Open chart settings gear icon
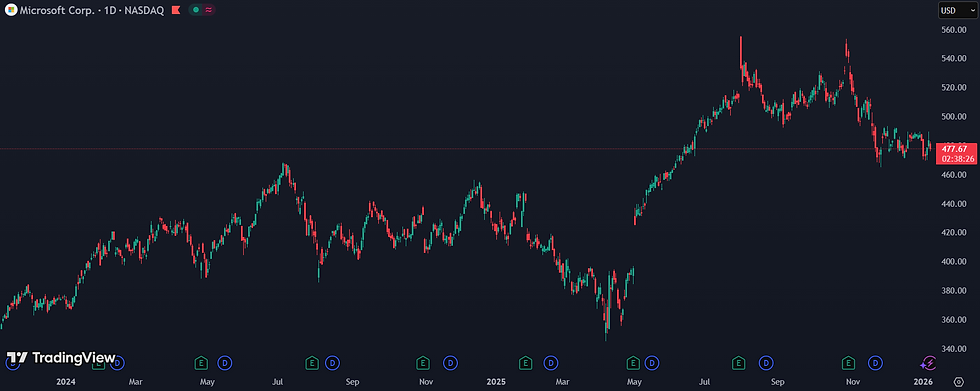Image resolution: width=980 pixels, height=391 pixels. point(959,381)
